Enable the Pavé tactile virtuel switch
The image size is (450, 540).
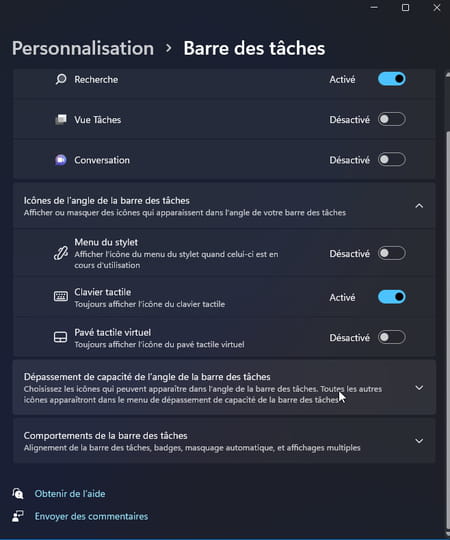(392, 337)
